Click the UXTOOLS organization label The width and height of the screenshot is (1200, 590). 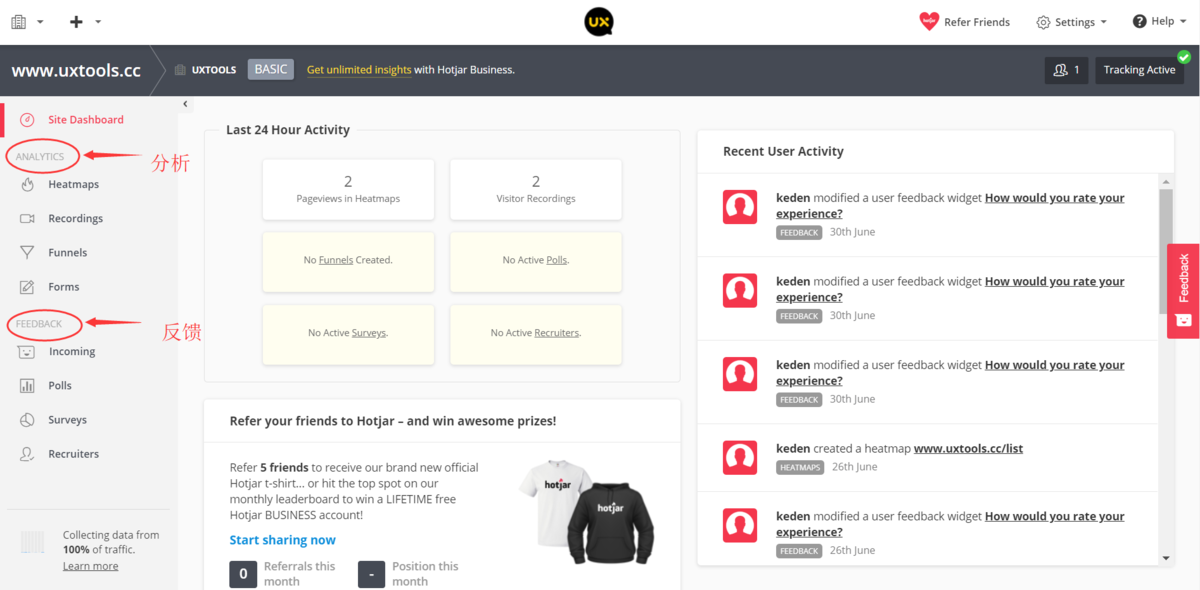[x=213, y=70]
